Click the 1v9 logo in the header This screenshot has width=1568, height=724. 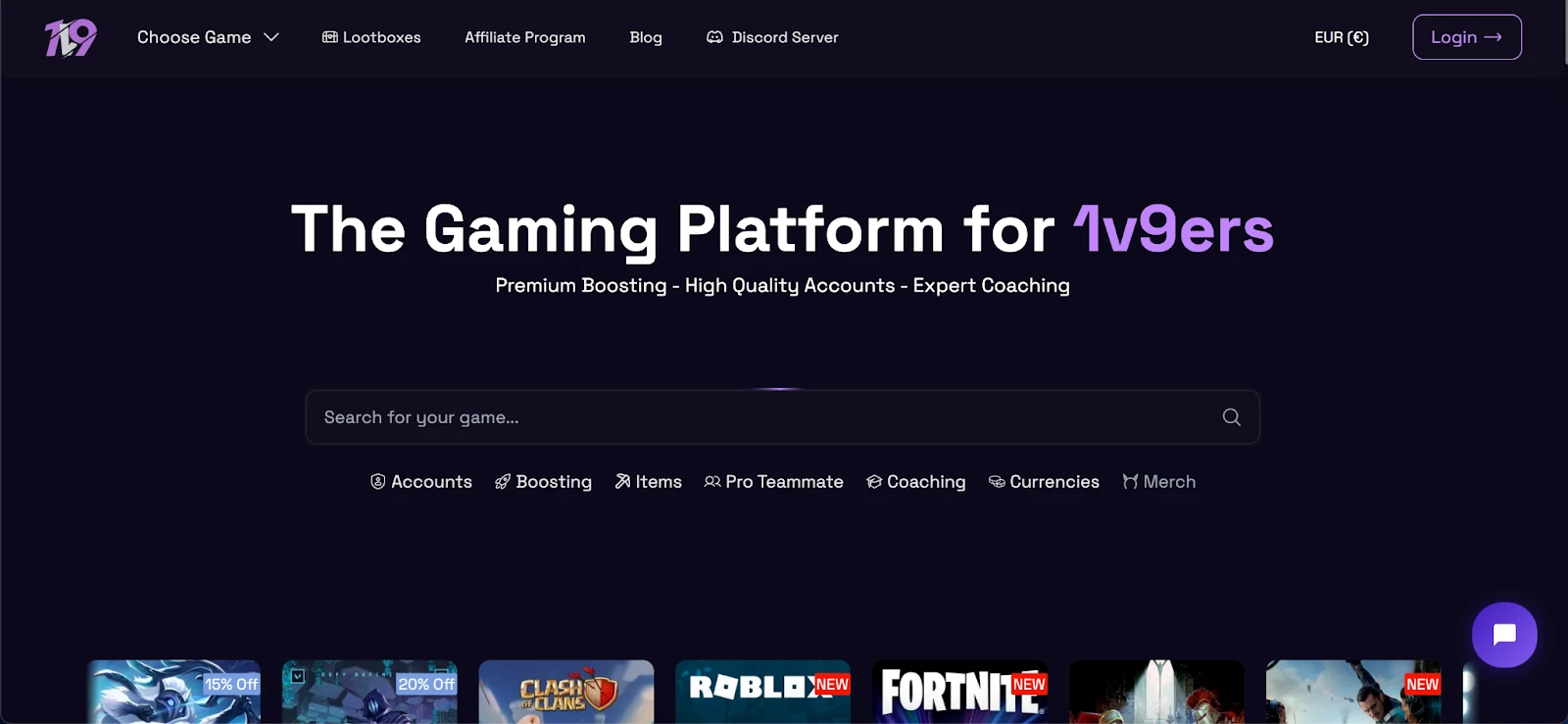pos(71,37)
